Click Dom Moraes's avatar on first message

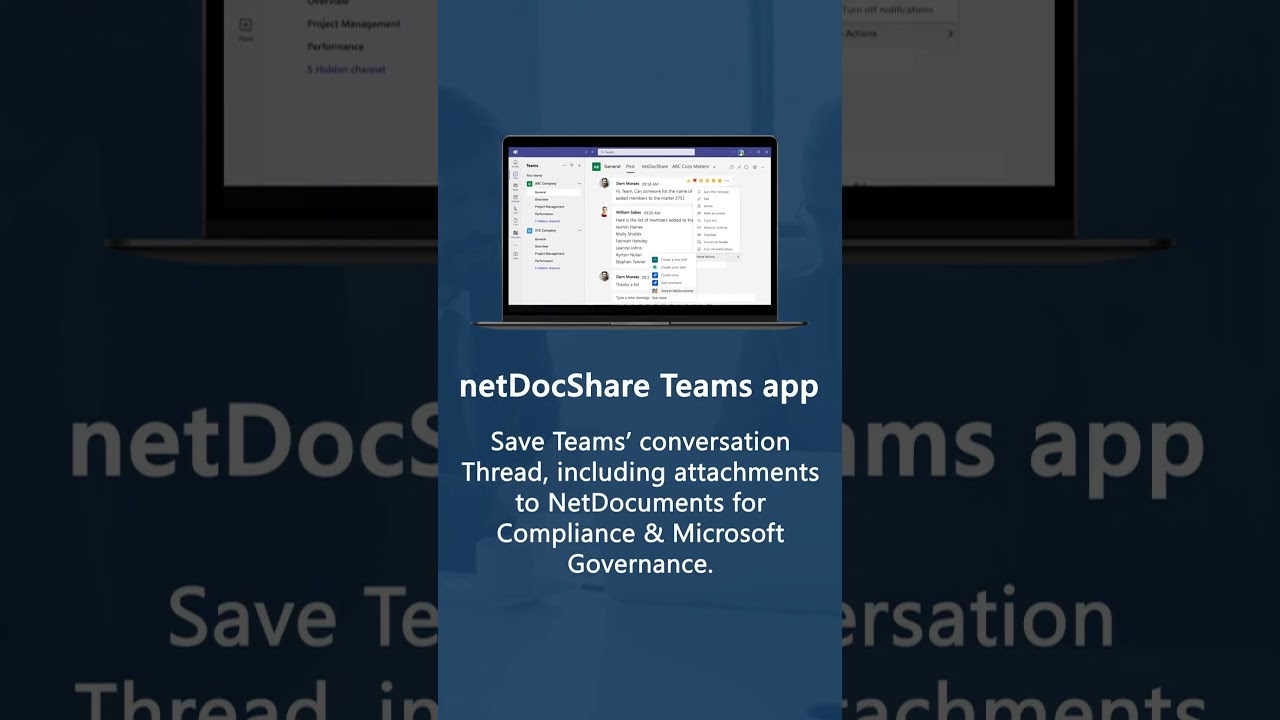[604, 183]
